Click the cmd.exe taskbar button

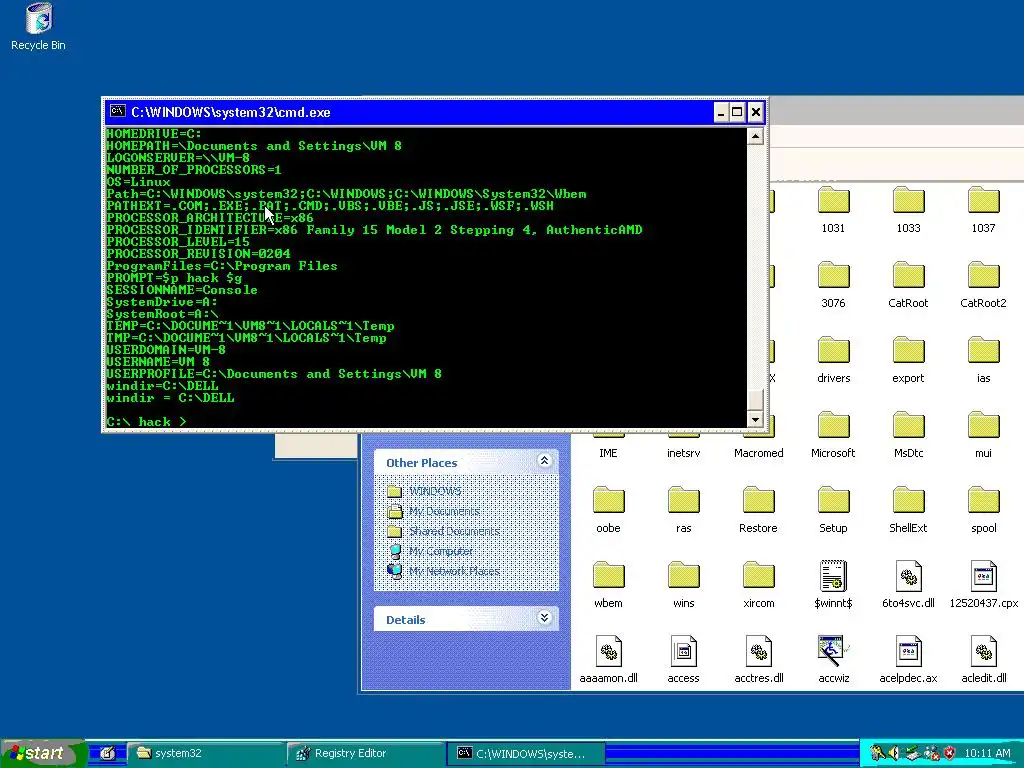coord(526,753)
